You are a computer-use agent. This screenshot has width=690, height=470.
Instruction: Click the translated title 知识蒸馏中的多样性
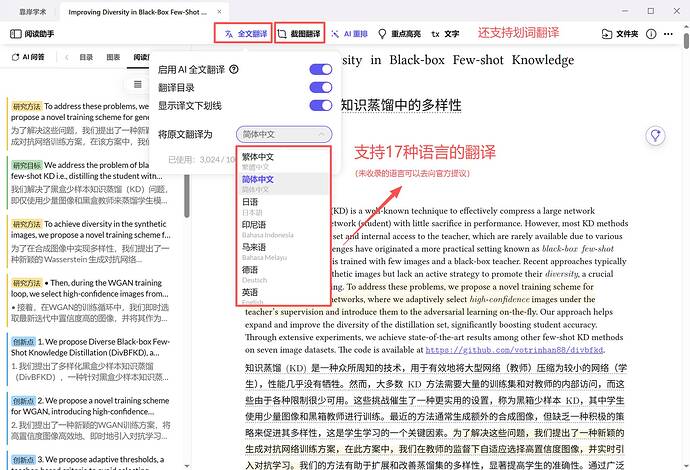401,106
